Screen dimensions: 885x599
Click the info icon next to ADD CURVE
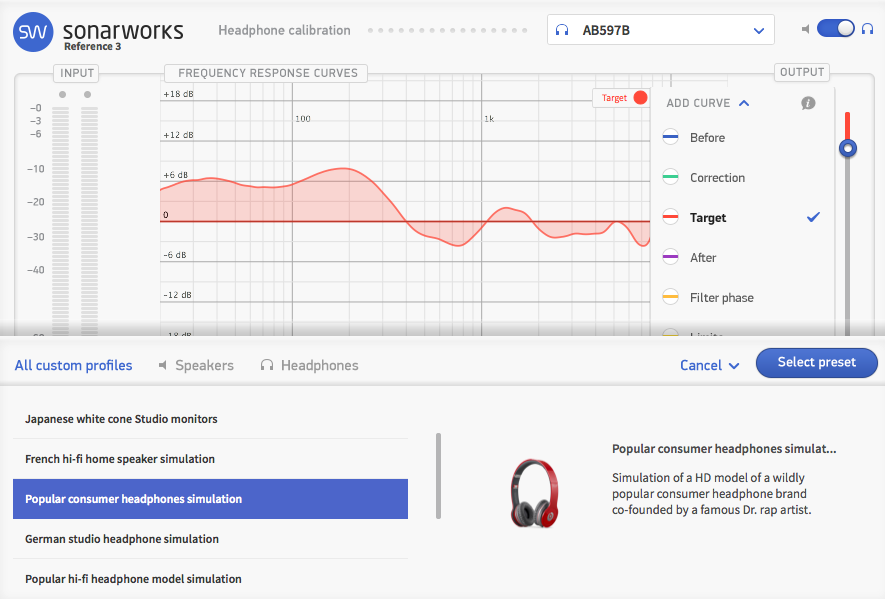808,102
